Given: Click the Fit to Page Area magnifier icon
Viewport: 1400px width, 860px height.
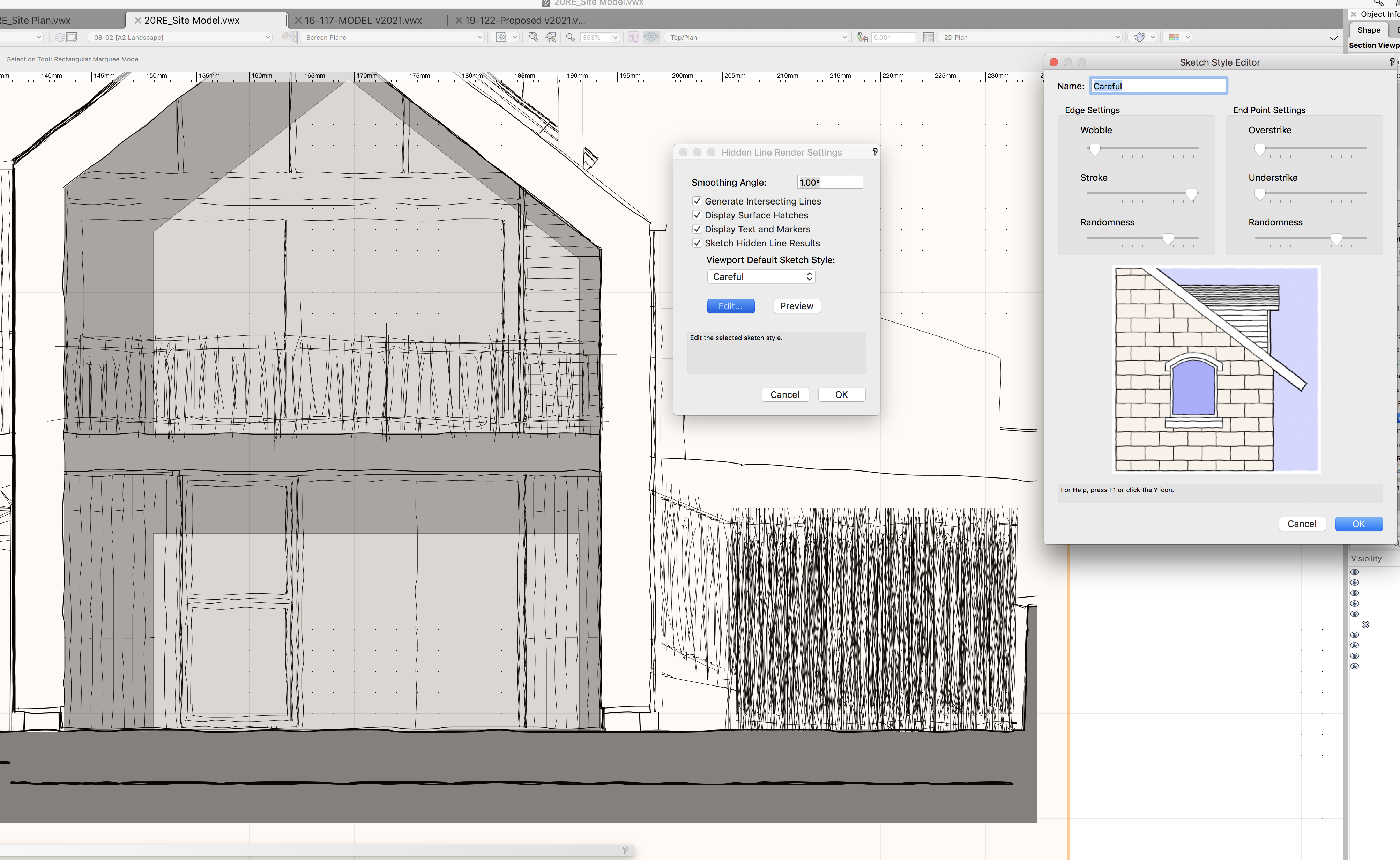Looking at the screenshot, I should pyautogui.click(x=533, y=38).
